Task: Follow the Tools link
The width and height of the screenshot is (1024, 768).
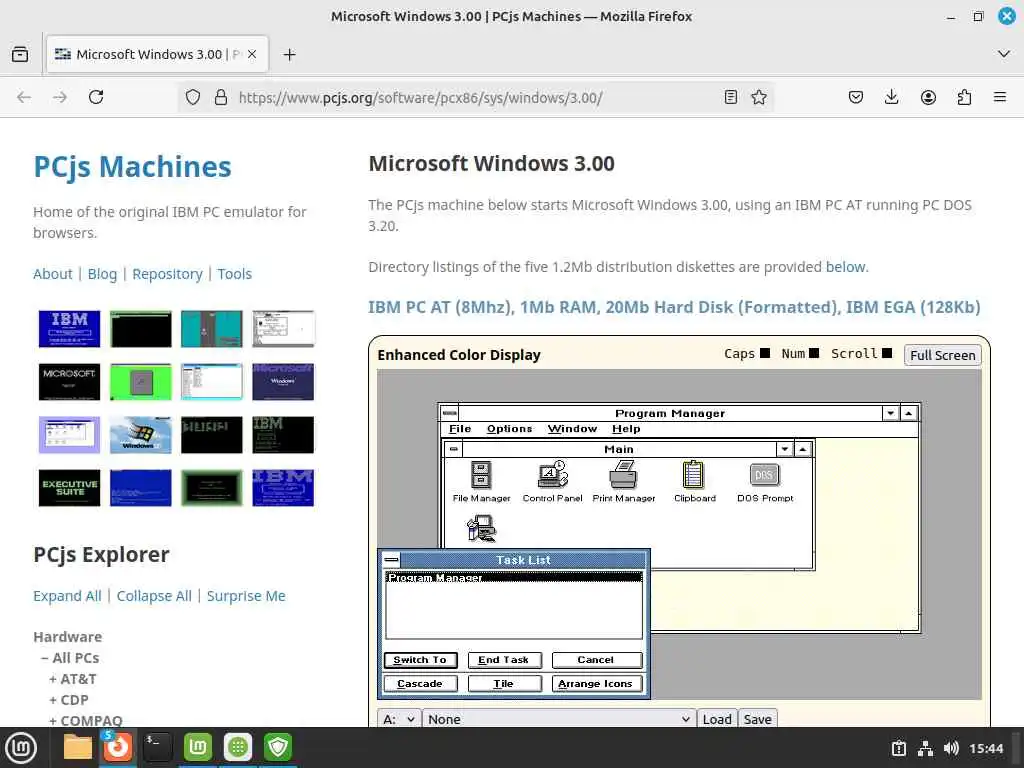Action: [x=234, y=274]
